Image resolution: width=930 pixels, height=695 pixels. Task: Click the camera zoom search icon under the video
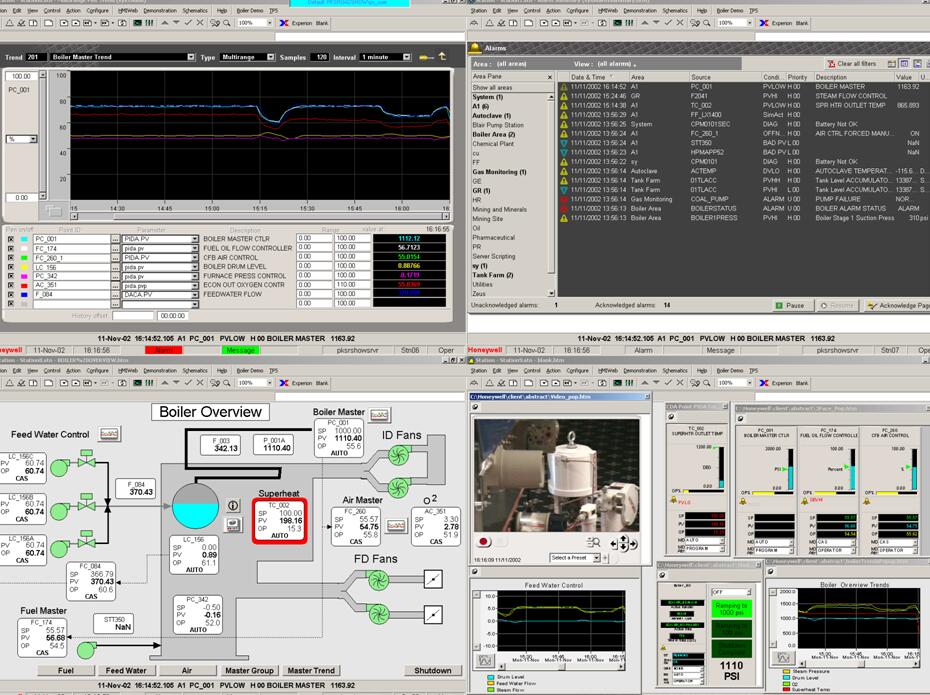(x=593, y=542)
